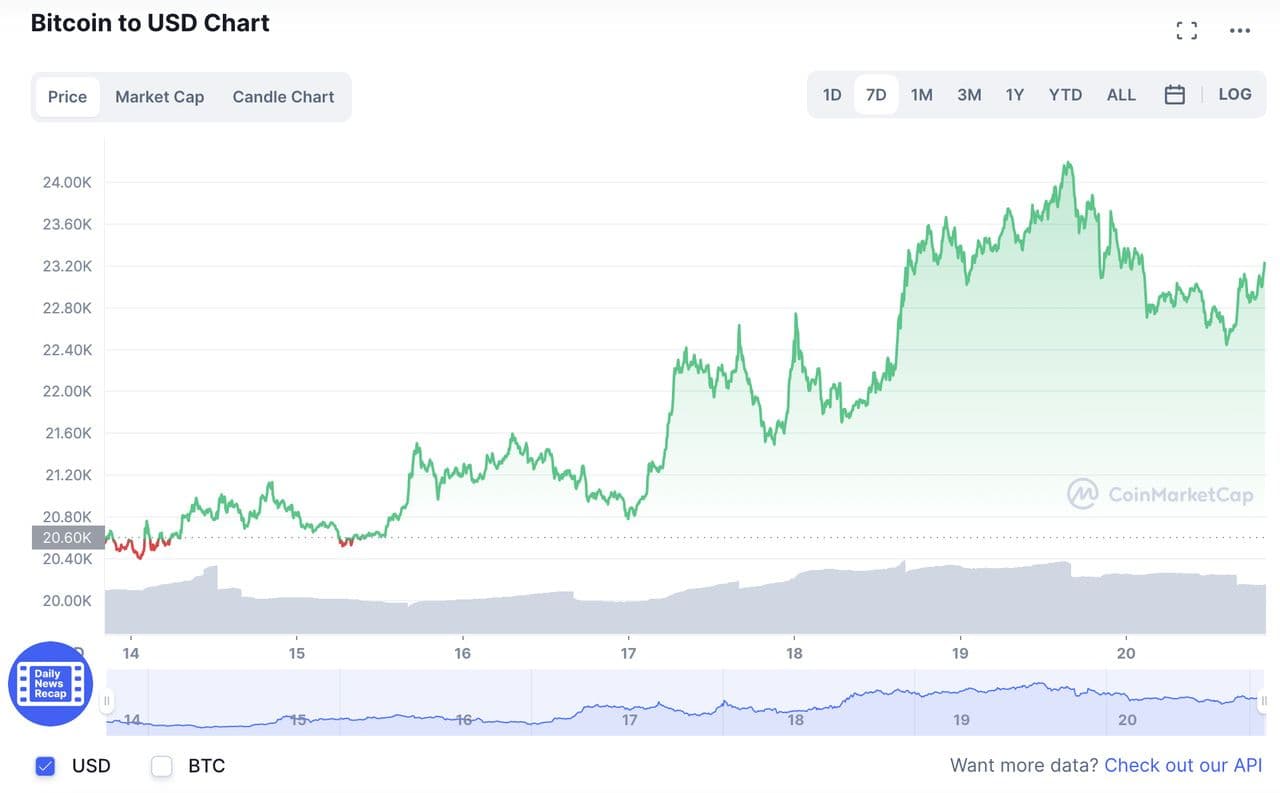Show year-to-date YTD range

1065,95
